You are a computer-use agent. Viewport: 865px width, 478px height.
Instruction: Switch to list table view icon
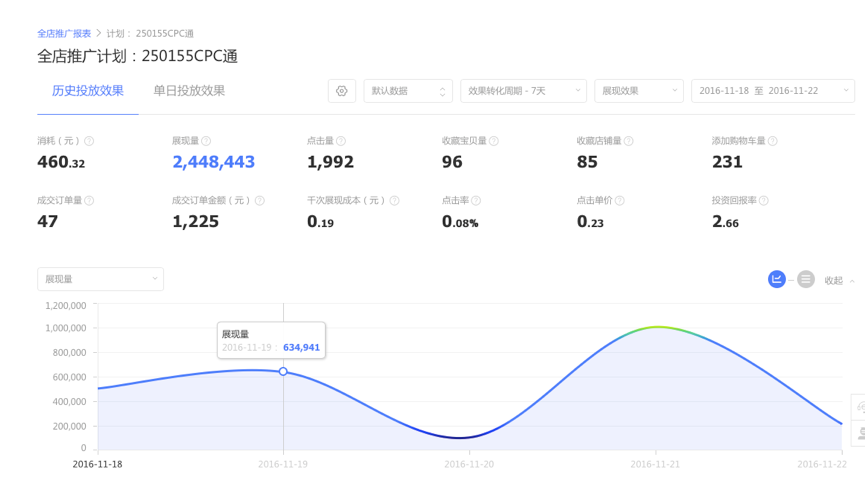tap(806, 280)
